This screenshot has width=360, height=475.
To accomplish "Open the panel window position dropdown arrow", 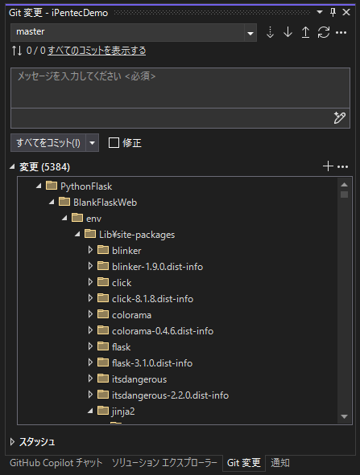I will [320, 12].
